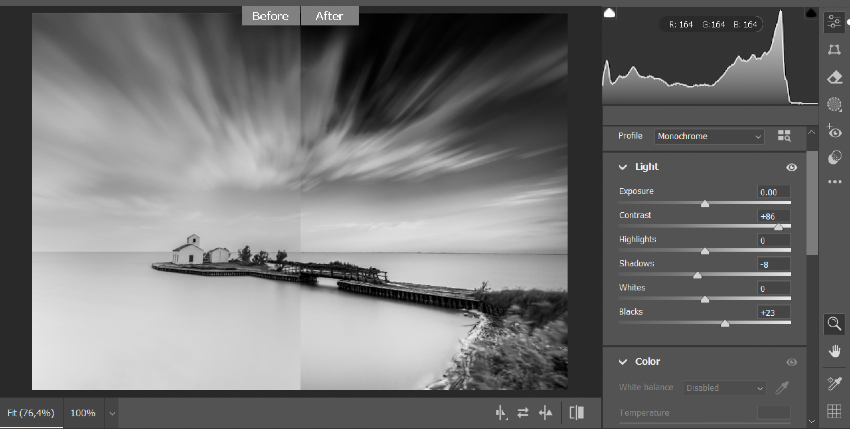Select the Zoom magnifier tool
This screenshot has height=429, width=850.
click(834, 324)
